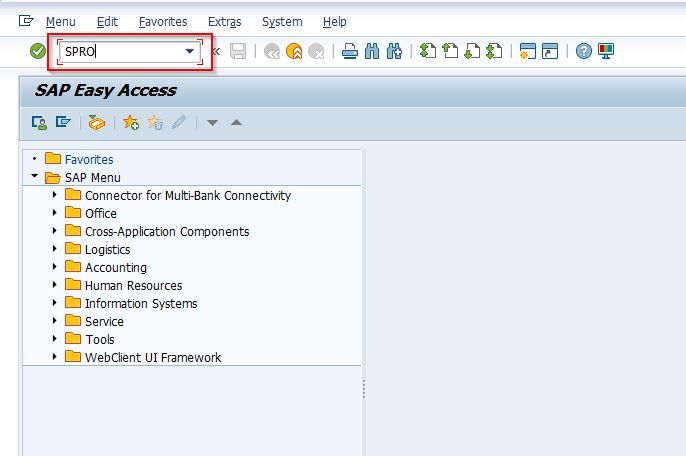Click the Save diskette icon
This screenshot has width=686, height=456.
(x=238, y=51)
